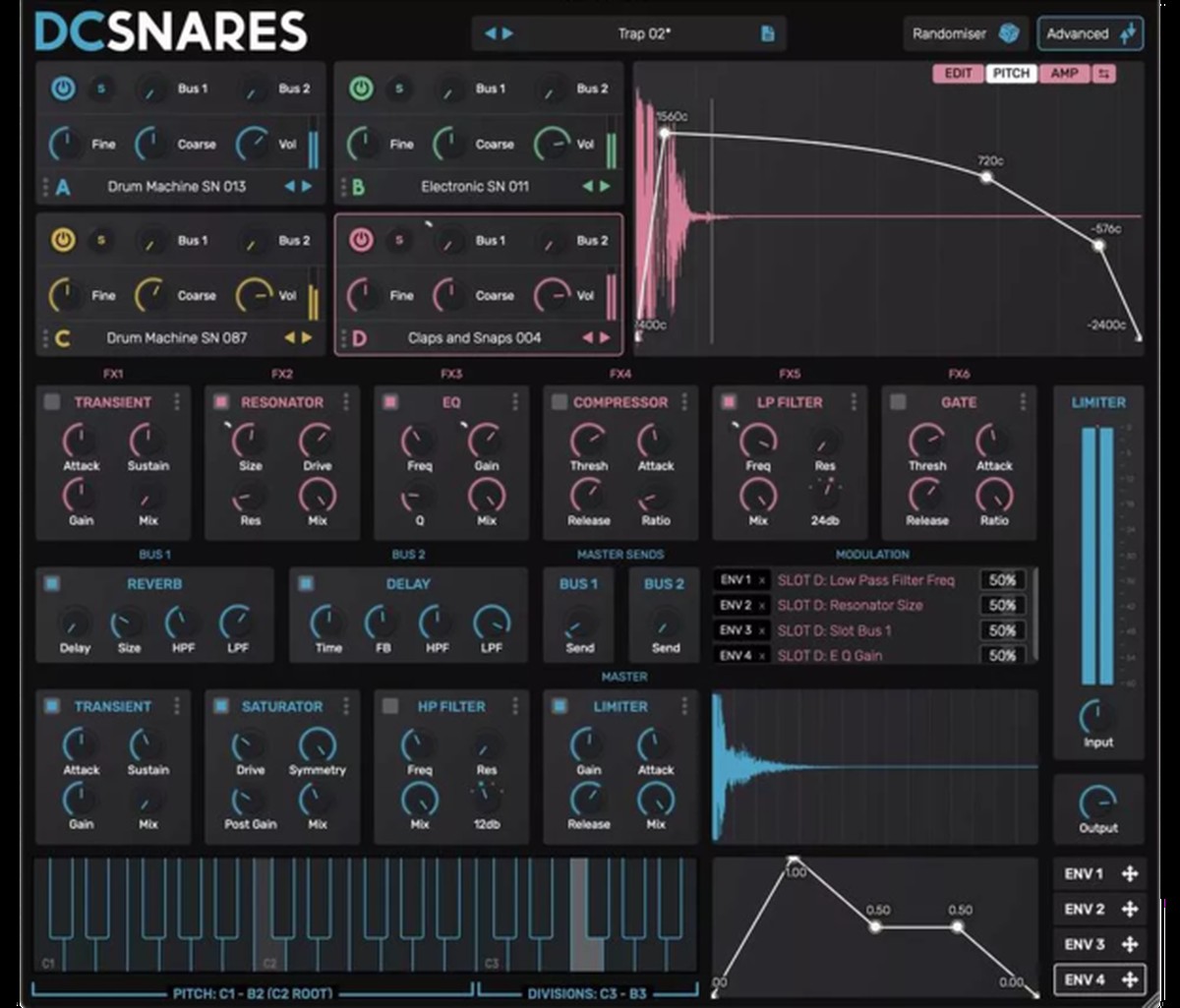The image size is (1180, 1008).
Task: Load the previous preset with left arrow
Action: (491, 34)
